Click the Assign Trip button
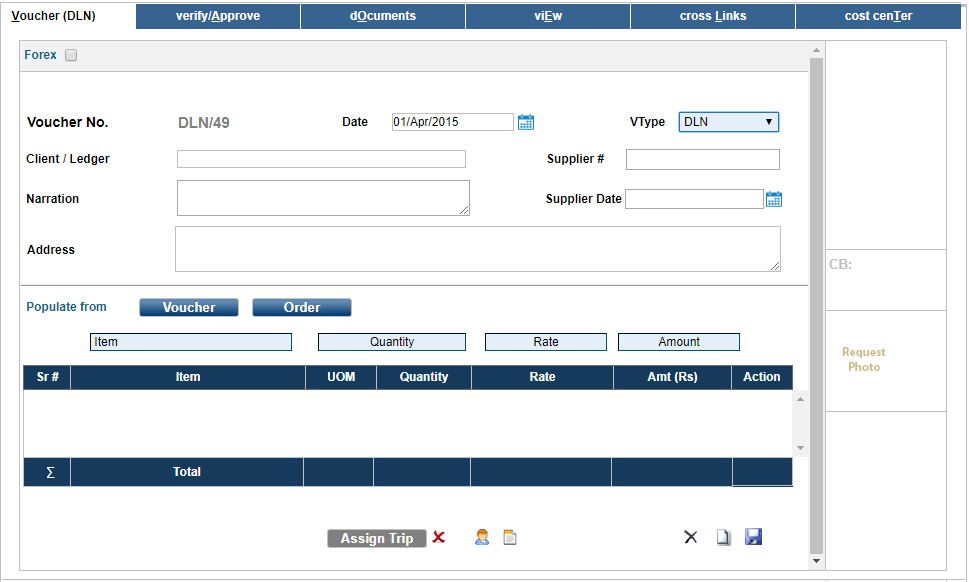Viewport: 969px width, 582px height. 376,539
